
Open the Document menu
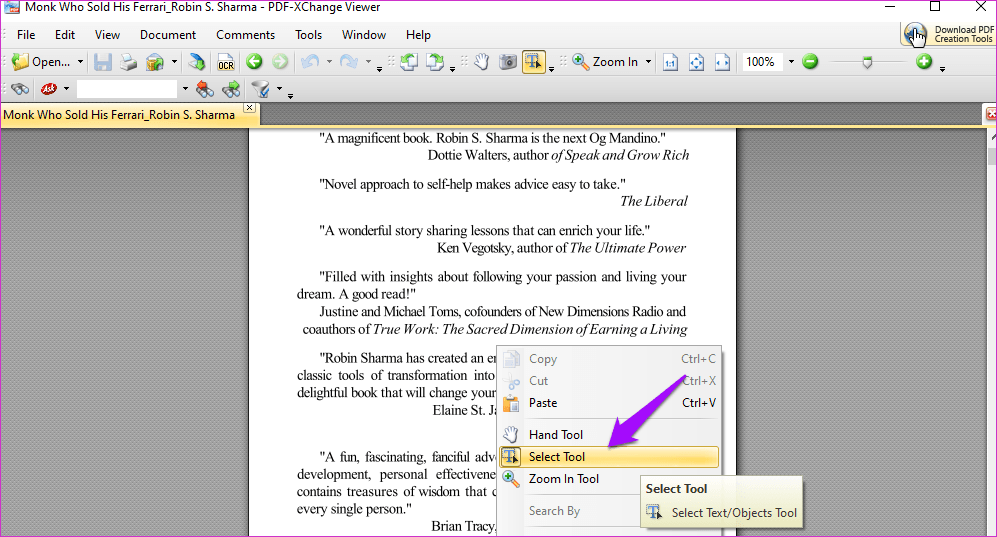click(168, 35)
